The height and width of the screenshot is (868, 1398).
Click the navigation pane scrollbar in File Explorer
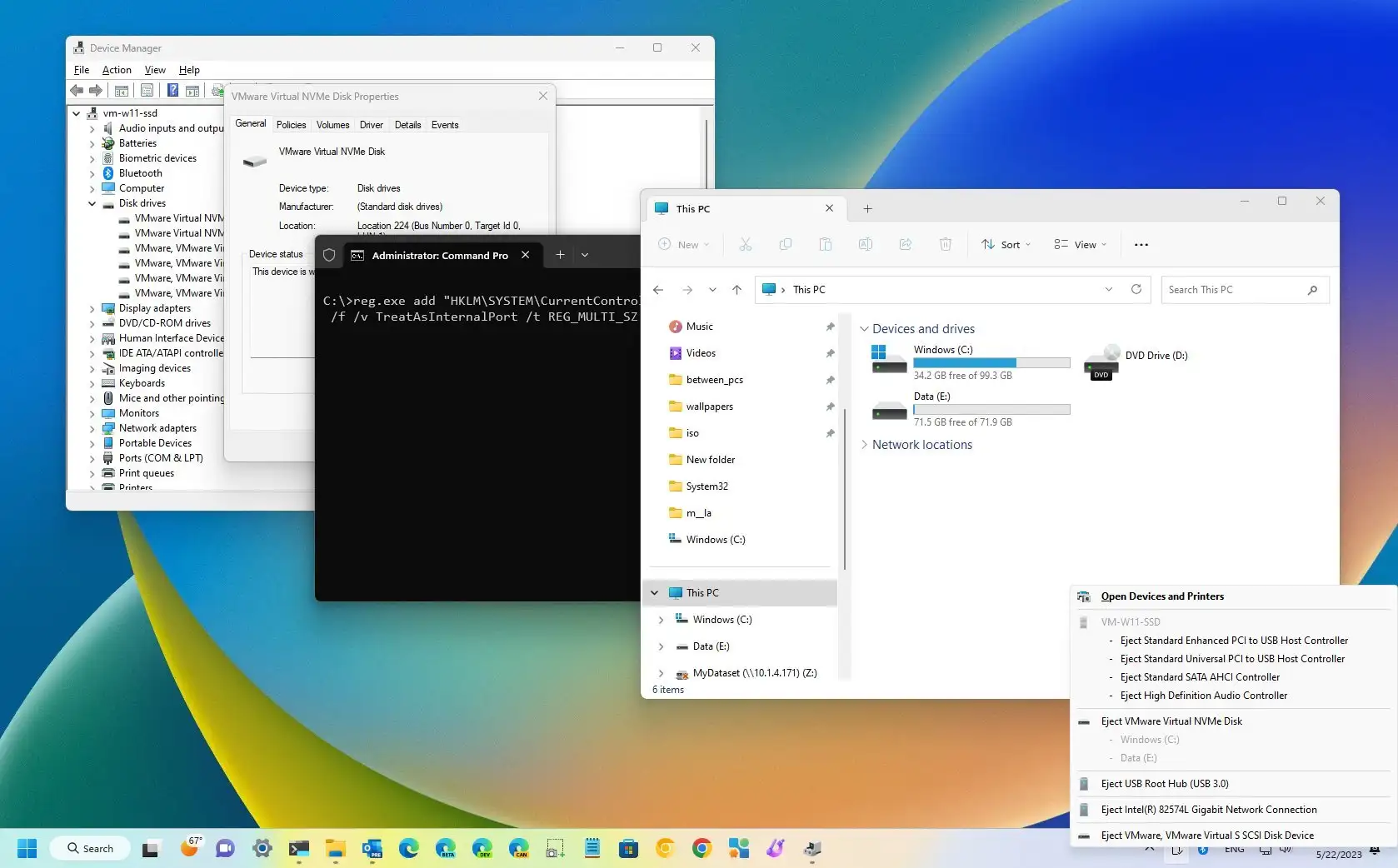(844, 487)
